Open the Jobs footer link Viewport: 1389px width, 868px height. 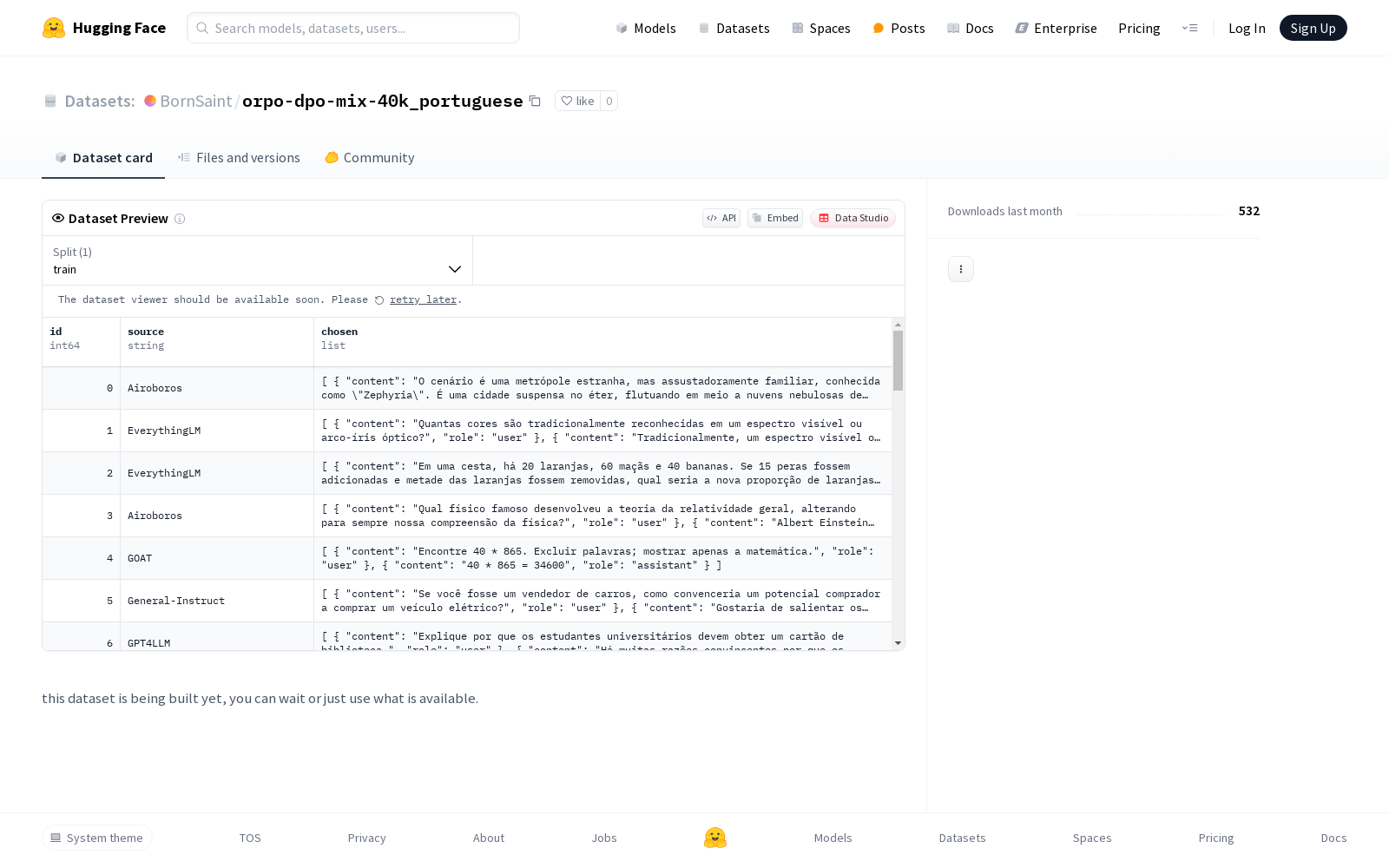[x=604, y=838]
